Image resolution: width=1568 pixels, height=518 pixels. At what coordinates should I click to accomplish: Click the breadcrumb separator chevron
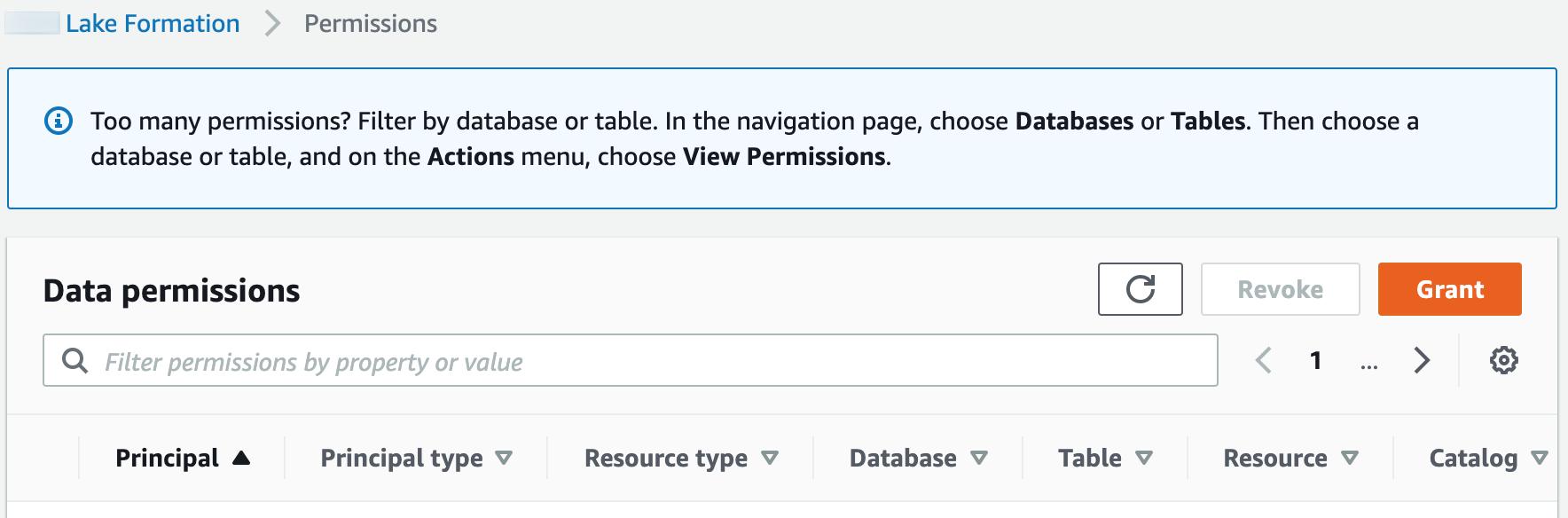pyautogui.click(x=272, y=23)
